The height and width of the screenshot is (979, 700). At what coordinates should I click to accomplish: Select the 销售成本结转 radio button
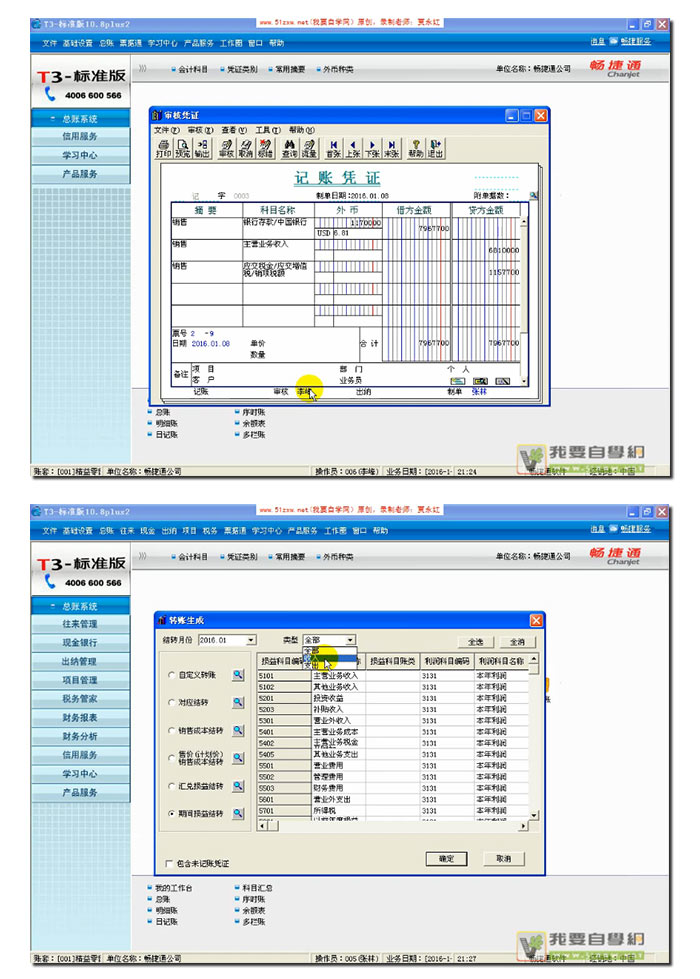coord(172,731)
